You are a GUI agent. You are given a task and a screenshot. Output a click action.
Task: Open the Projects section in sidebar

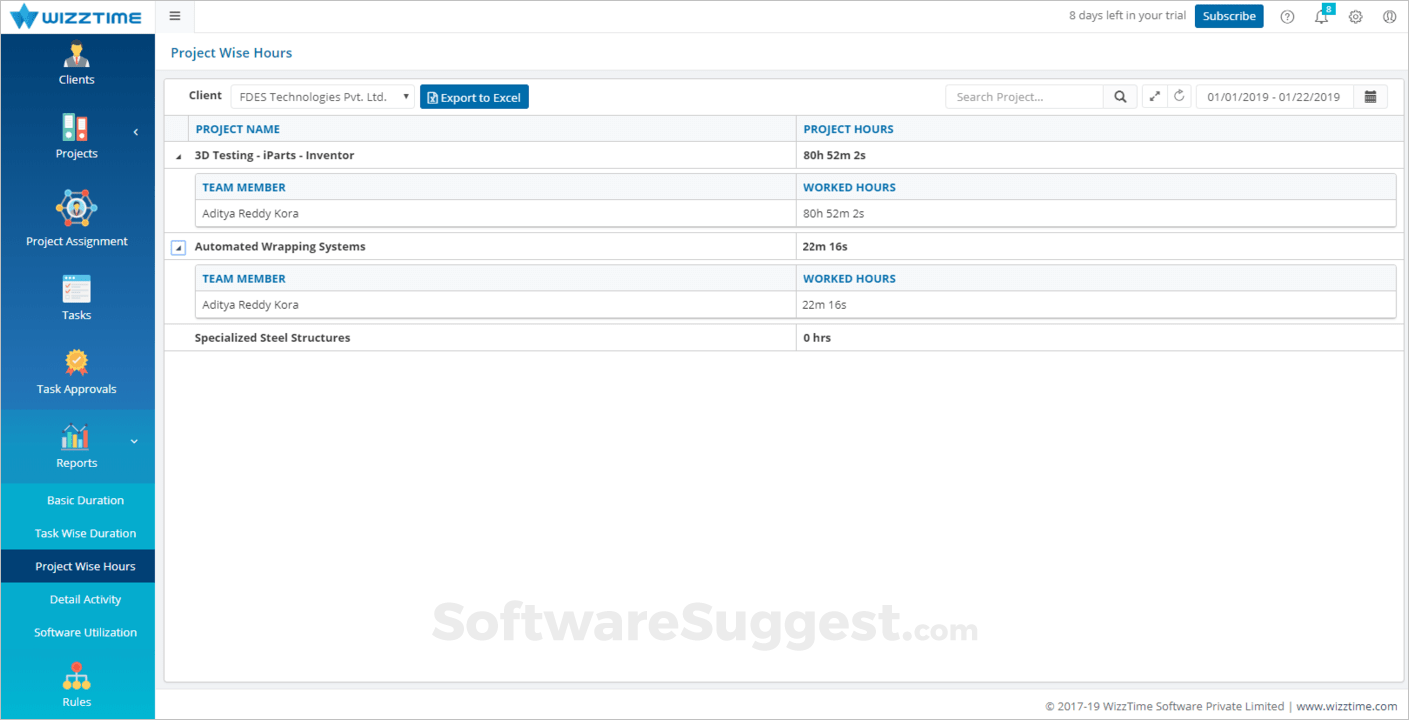coord(77,137)
